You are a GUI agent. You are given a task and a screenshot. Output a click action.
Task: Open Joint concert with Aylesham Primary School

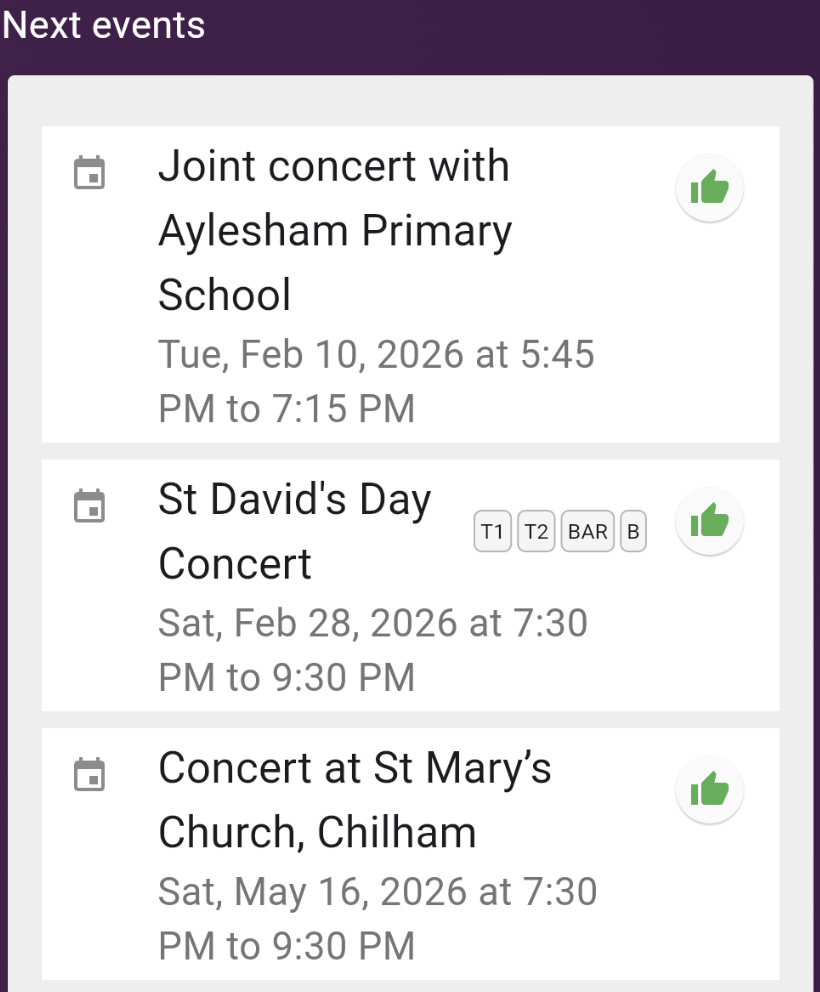pos(334,230)
